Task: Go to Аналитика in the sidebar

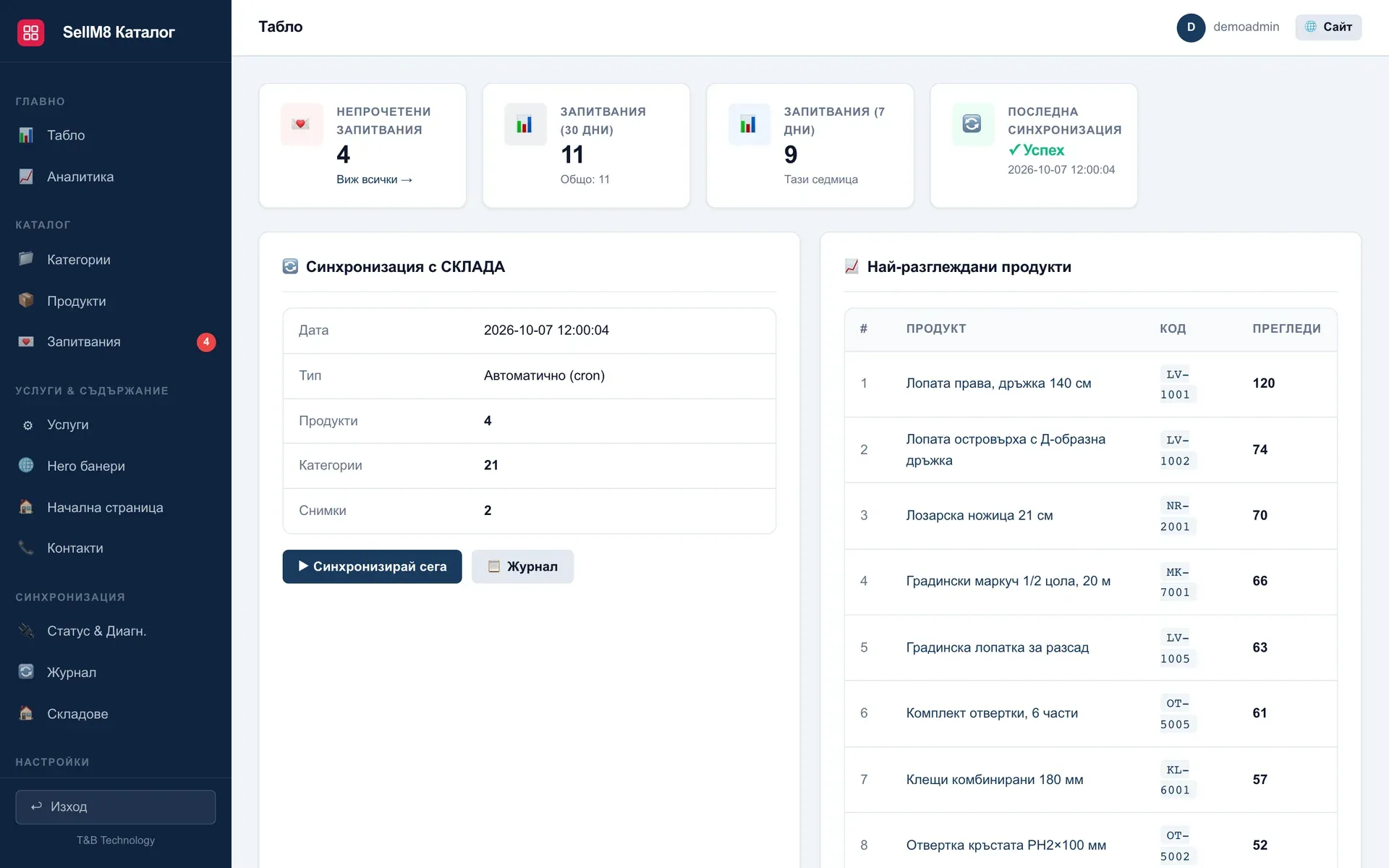Action: click(116, 176)
